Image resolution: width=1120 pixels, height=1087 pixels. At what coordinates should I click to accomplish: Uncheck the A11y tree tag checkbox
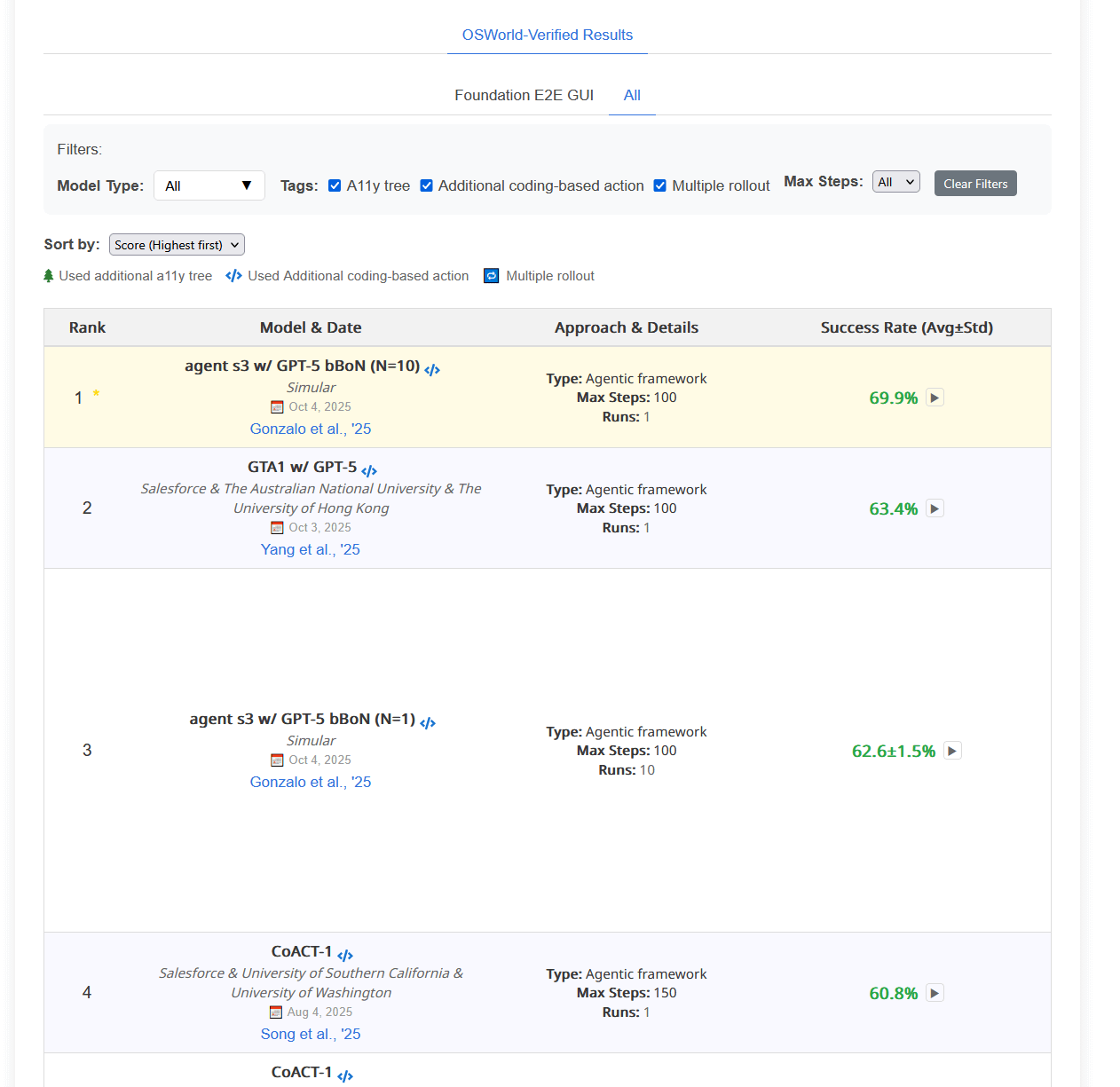(x=335, y=185)
